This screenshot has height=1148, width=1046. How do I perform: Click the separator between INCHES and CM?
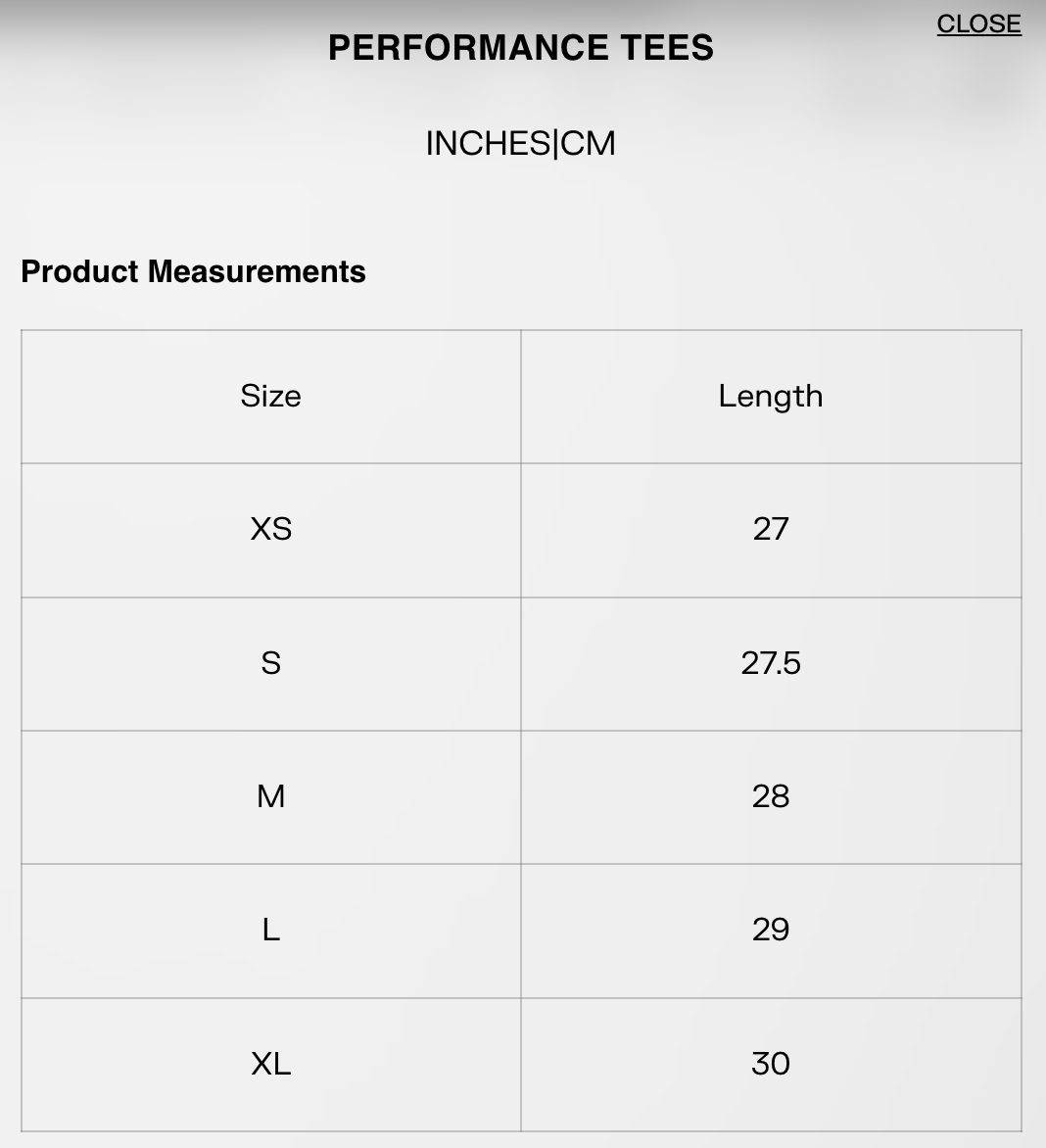(x=555, y=144)
